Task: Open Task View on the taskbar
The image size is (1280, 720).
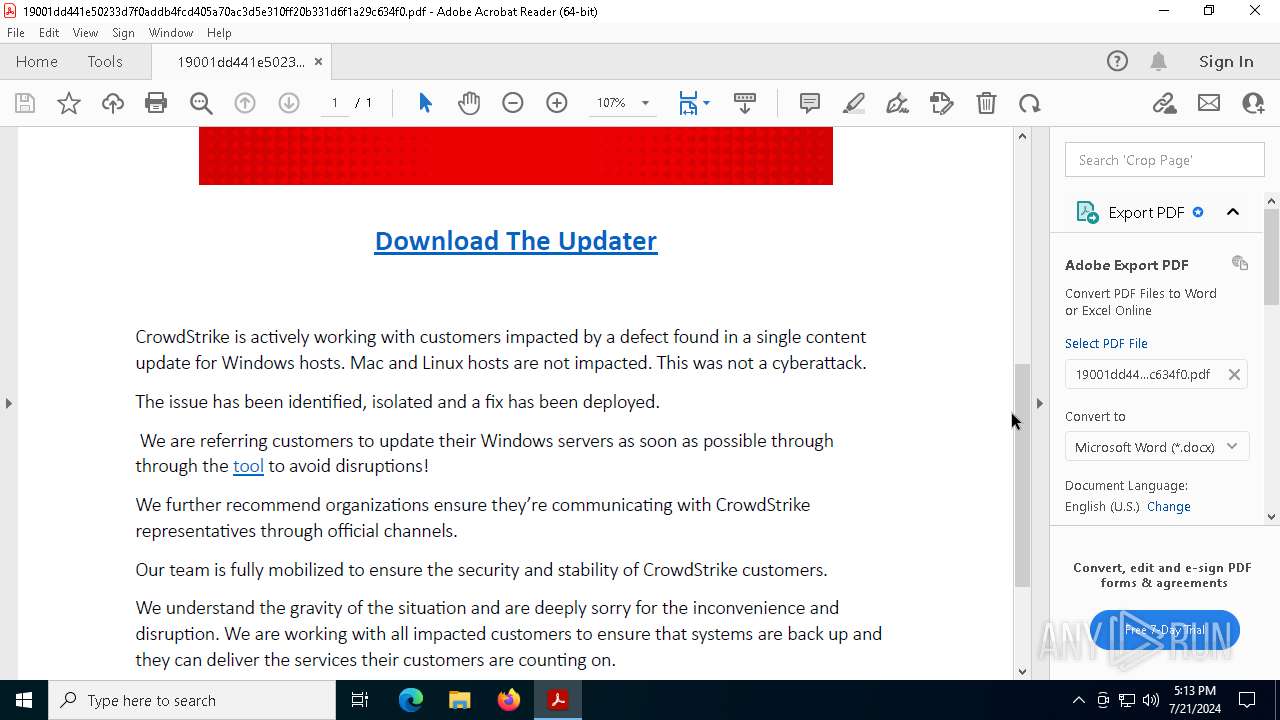Action: (x=360, y=700)
